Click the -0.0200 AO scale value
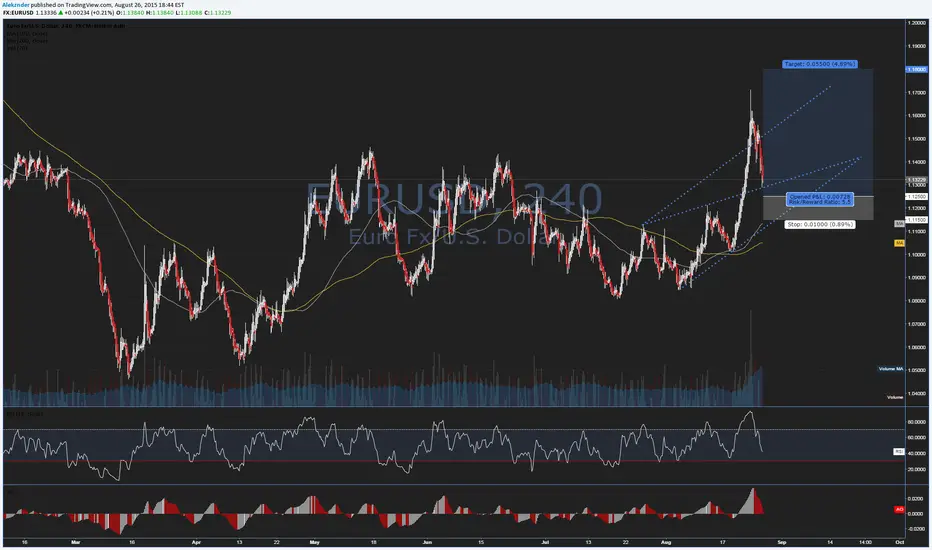This screenshot has height=550, width=932. click(x=917, y=529)
